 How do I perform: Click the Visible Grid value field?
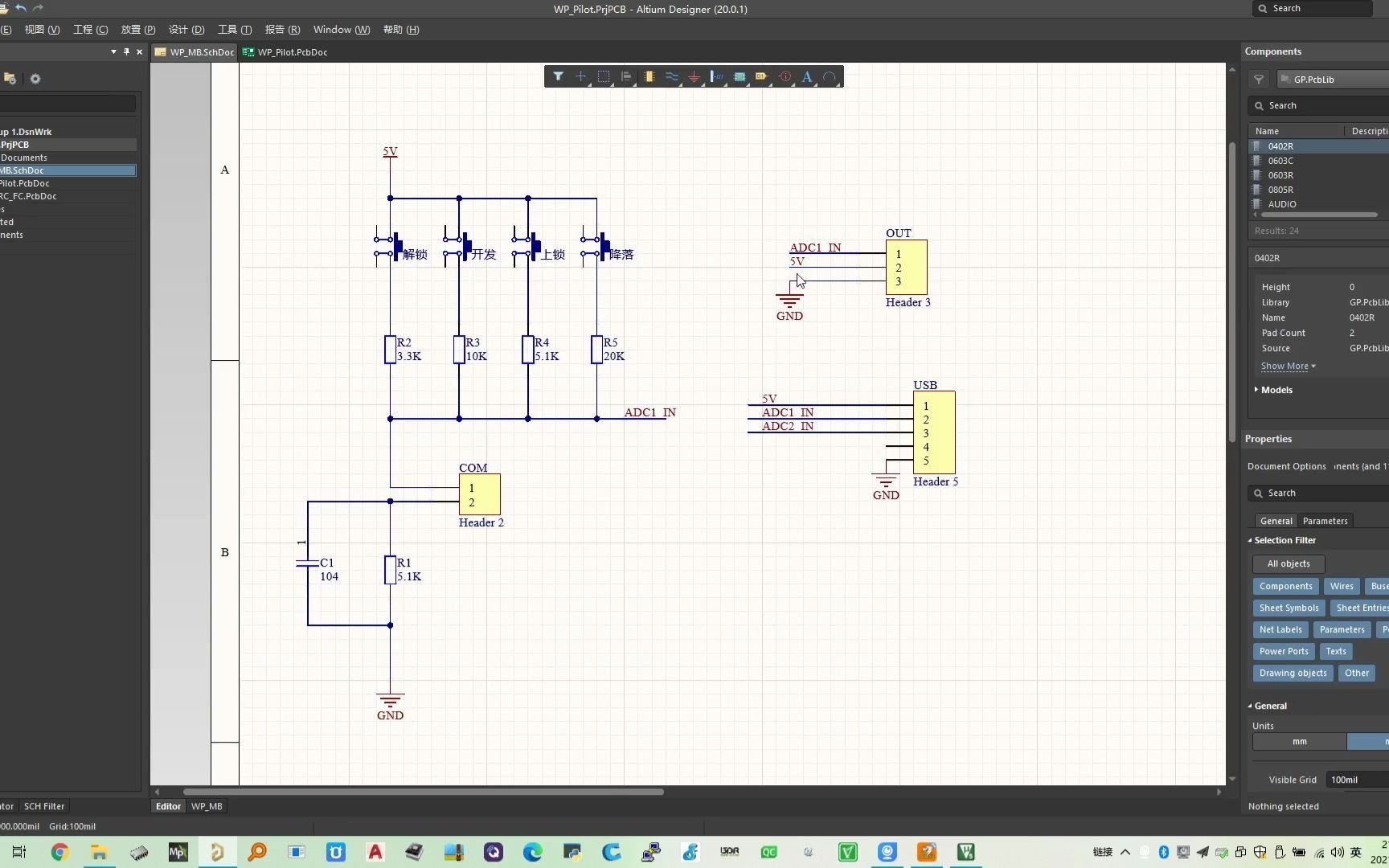[x=1357, y=780]
